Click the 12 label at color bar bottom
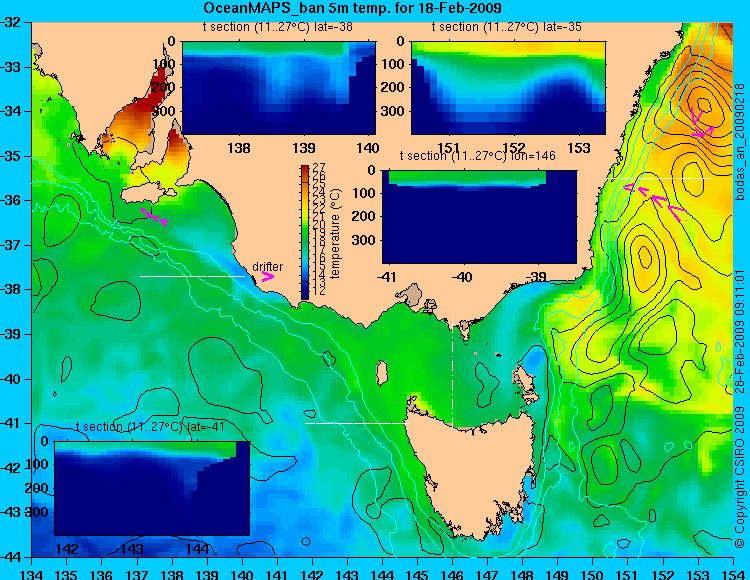Image resolution: width=750 pixels, height=580 pixels. pos(319,291)
